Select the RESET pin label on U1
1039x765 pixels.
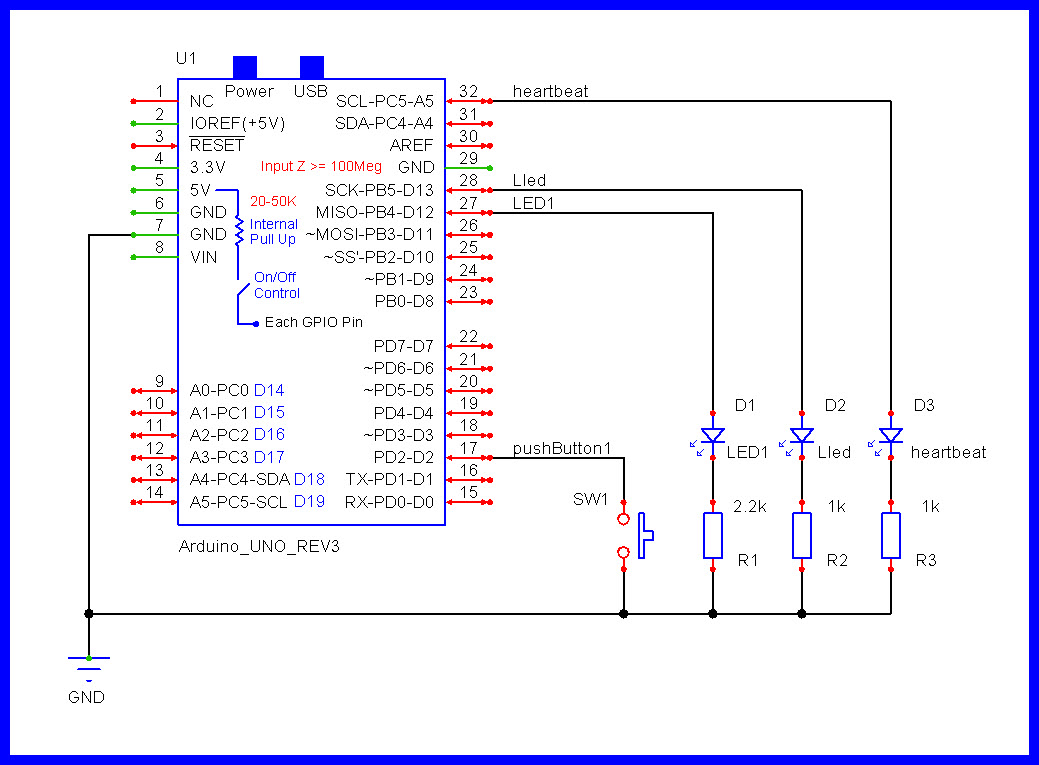(218, 144)
